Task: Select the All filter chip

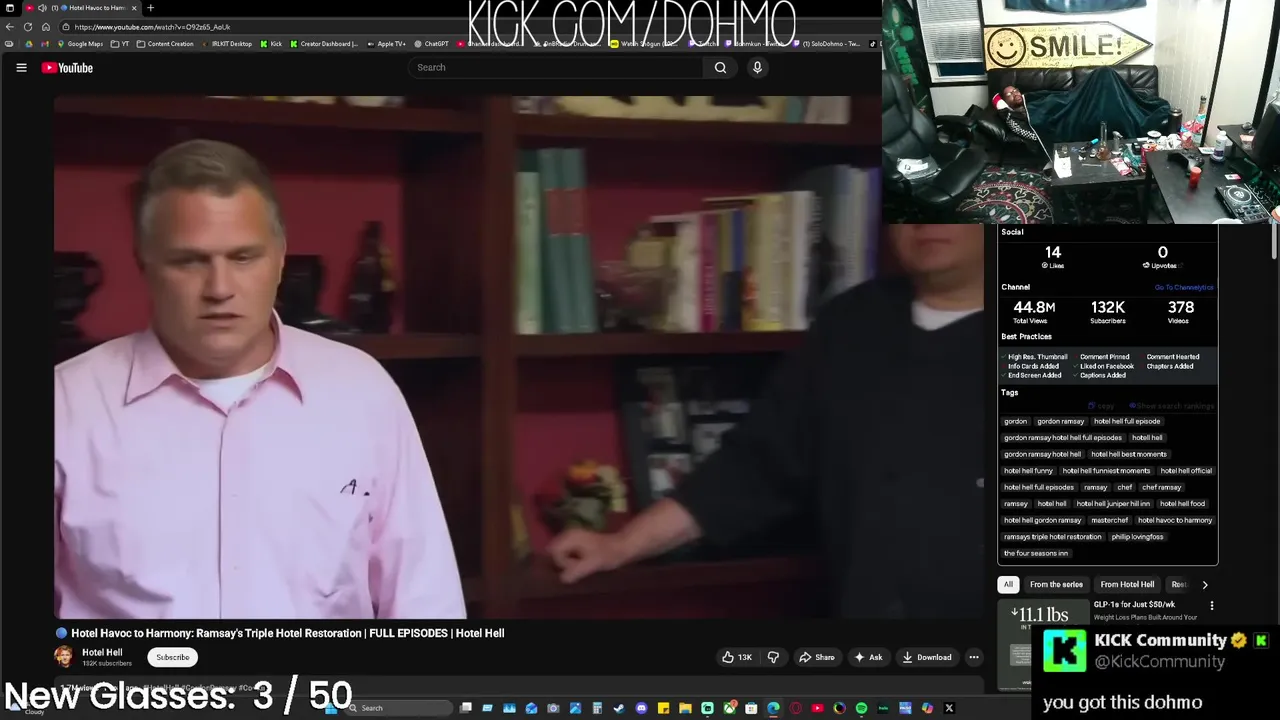Action: [1008, 584]
